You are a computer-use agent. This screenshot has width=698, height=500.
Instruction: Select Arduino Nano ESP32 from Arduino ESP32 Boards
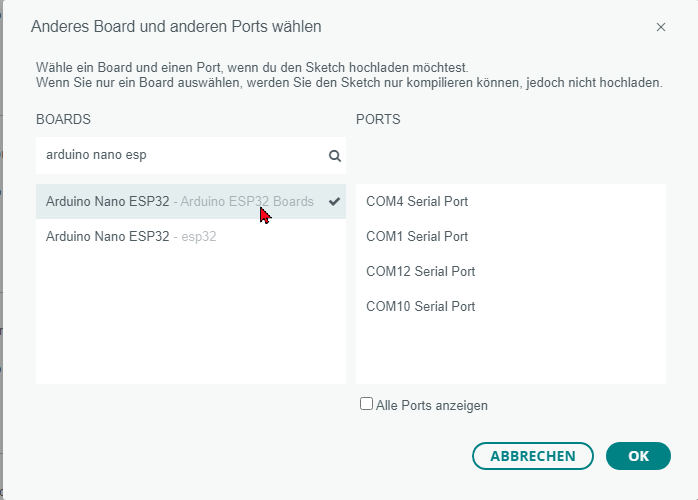pyautogui.click(x=191, y=201)
